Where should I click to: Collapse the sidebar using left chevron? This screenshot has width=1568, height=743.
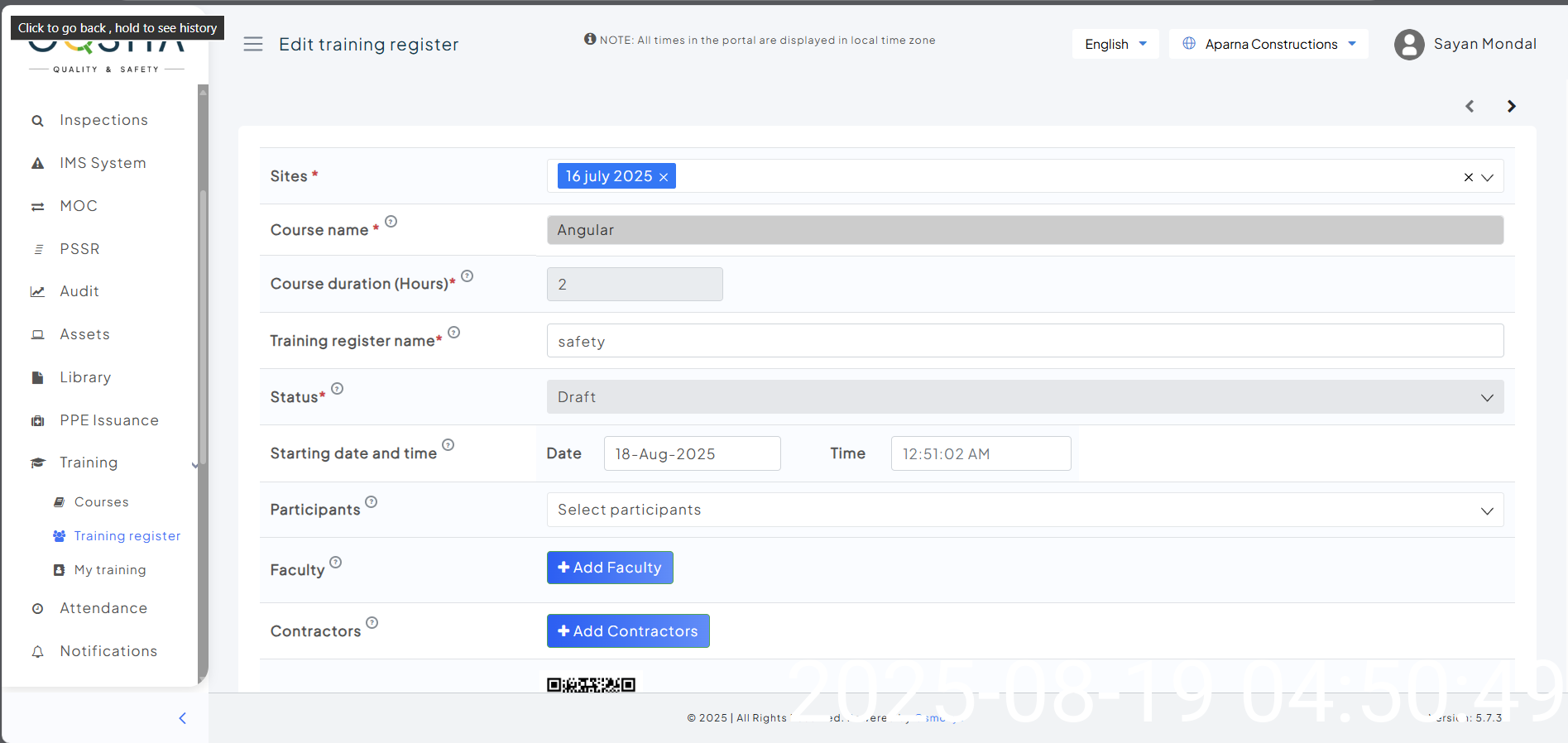tap(183, 718)
